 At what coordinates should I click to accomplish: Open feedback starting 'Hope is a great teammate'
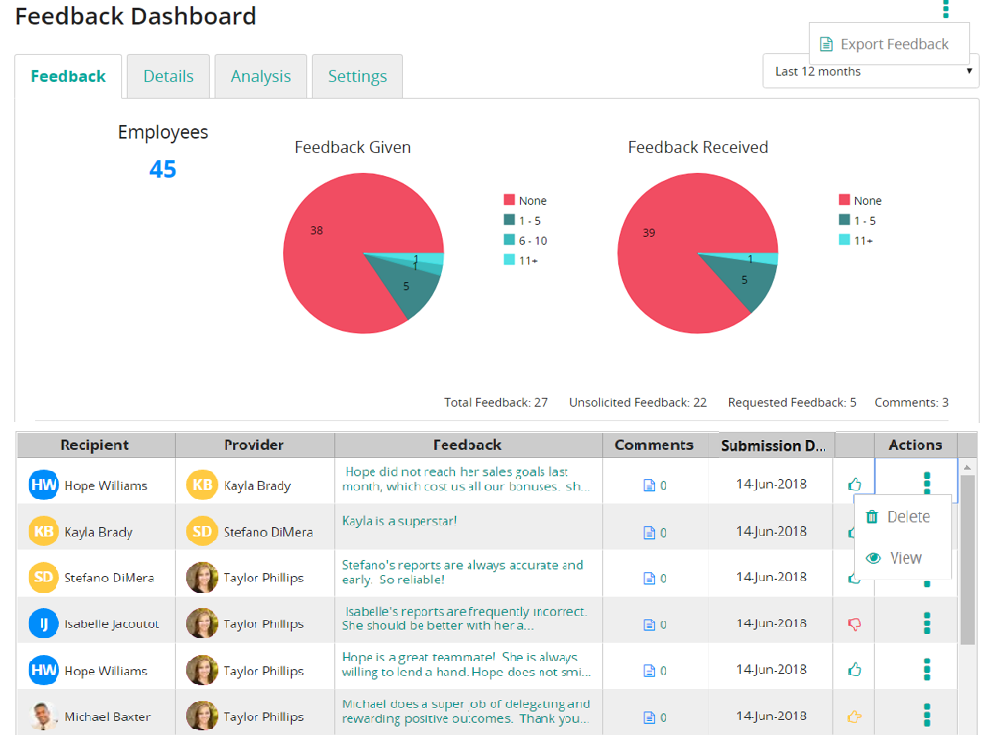click(x=466, y=665)
